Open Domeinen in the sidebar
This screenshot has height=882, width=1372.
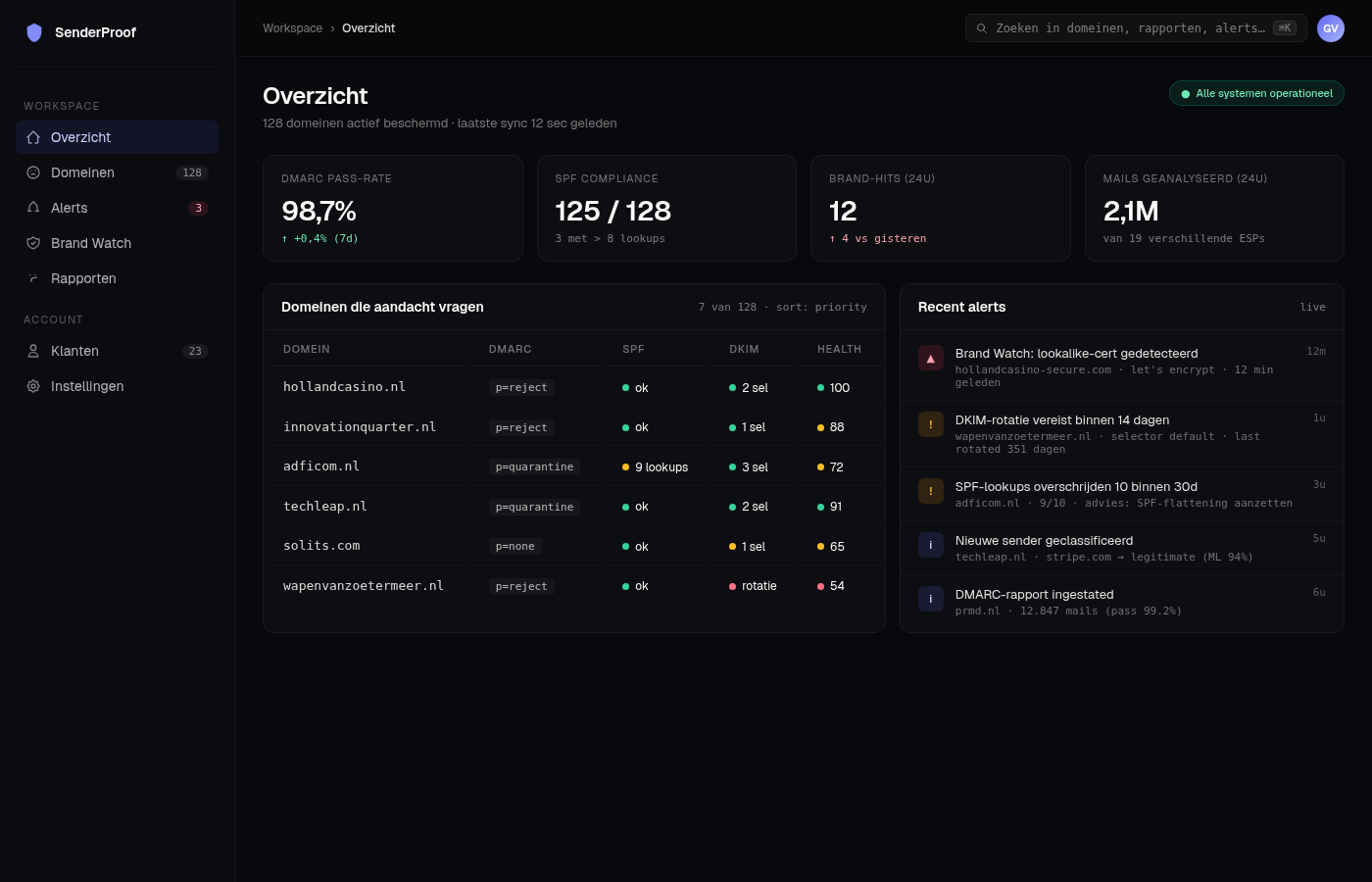pyautogui.click(x=117, y=172)
